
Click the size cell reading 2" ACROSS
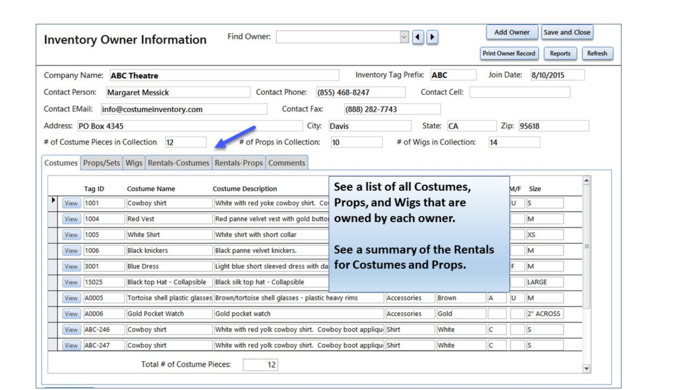click(544, 314)
